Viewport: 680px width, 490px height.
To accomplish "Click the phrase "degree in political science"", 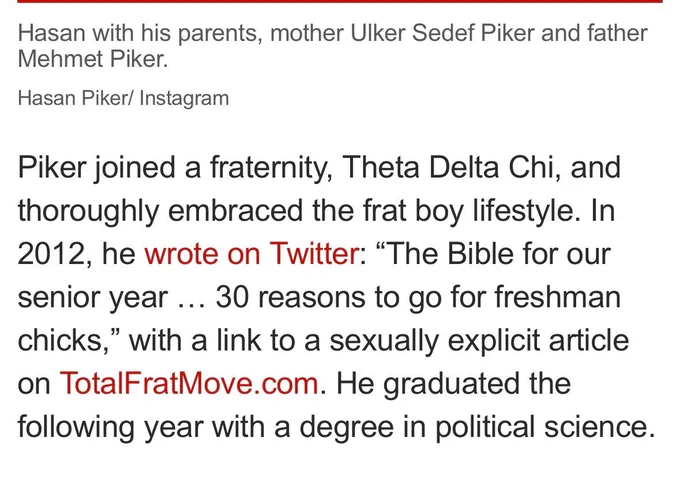I will pos(477,428).
